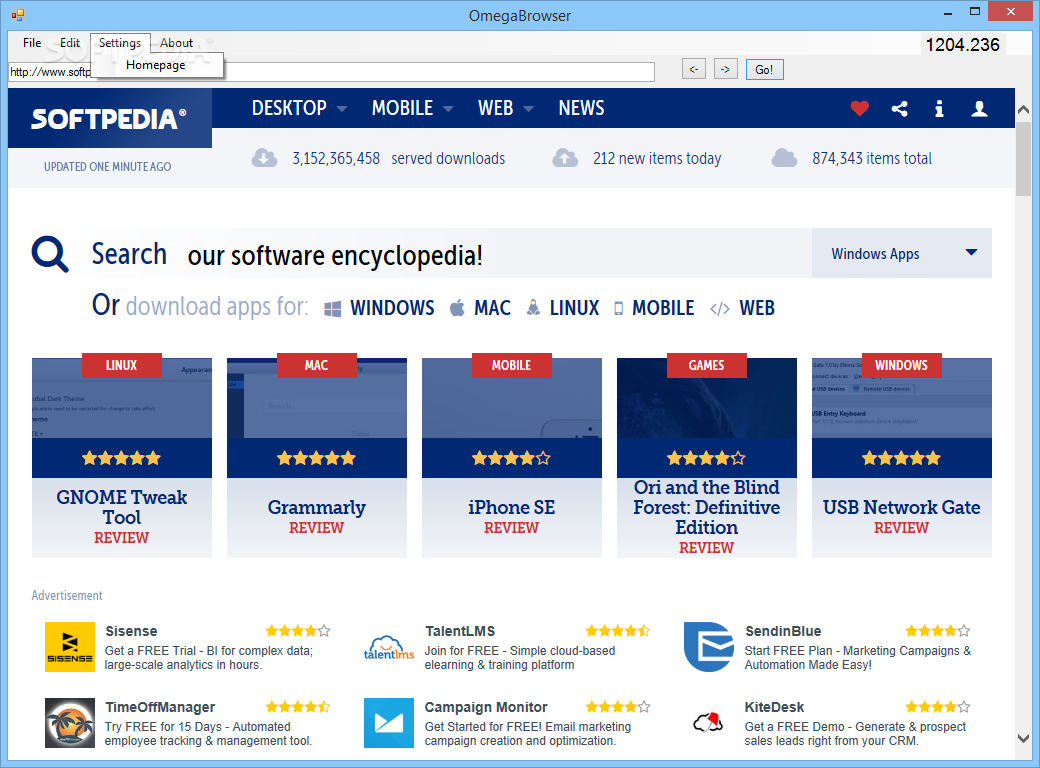1040x768 pixels.
Task: Click the LINUX platform link
Action: point(574,308)
